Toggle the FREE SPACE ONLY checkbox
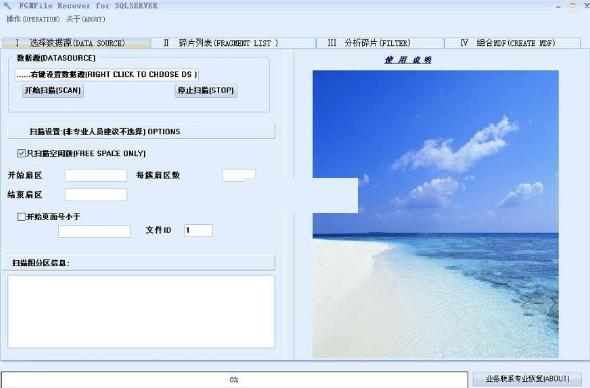Viewport: 590px width, 388px height. [21, 153]
